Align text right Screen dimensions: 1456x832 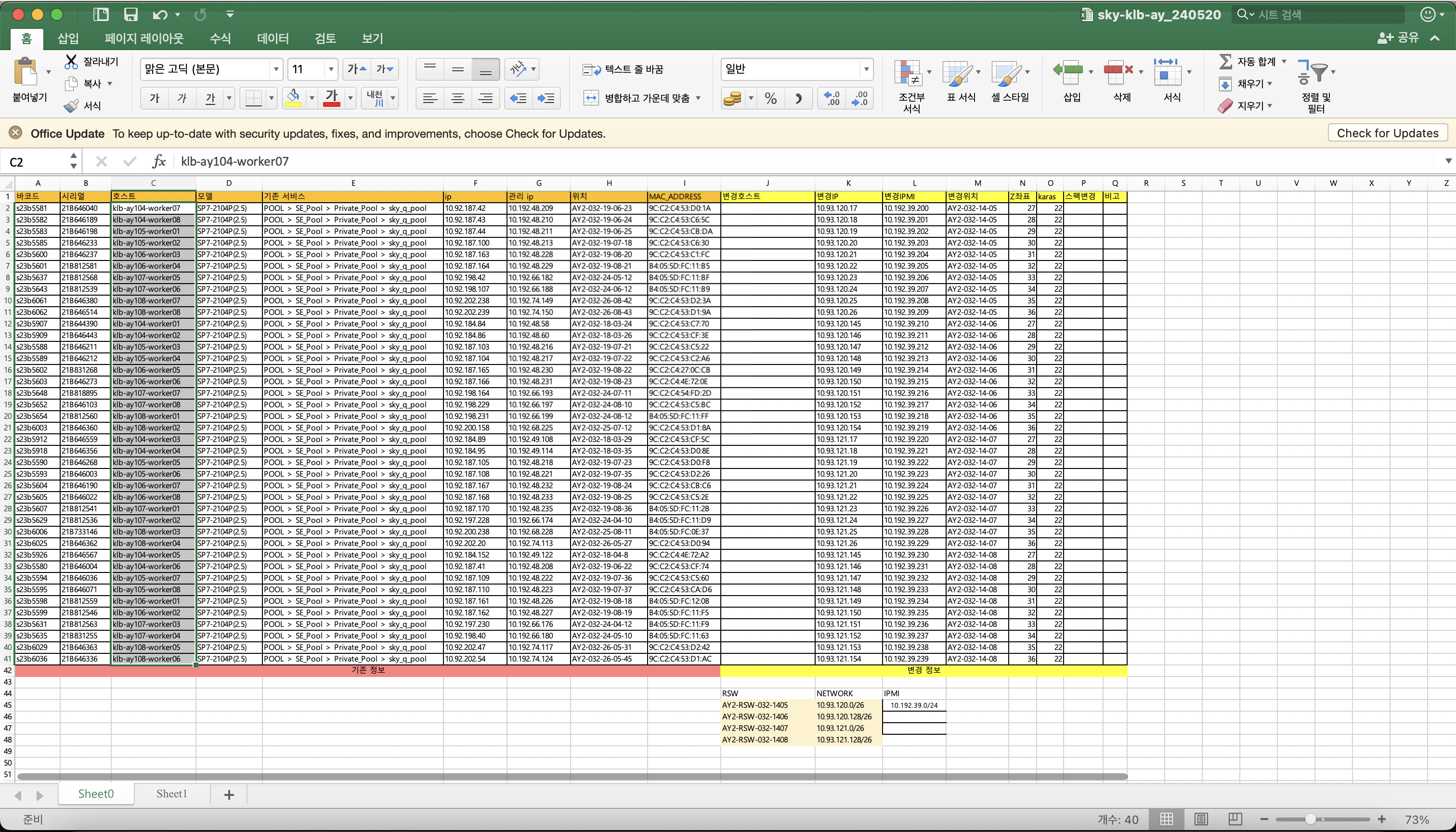(x=486, y=98)
